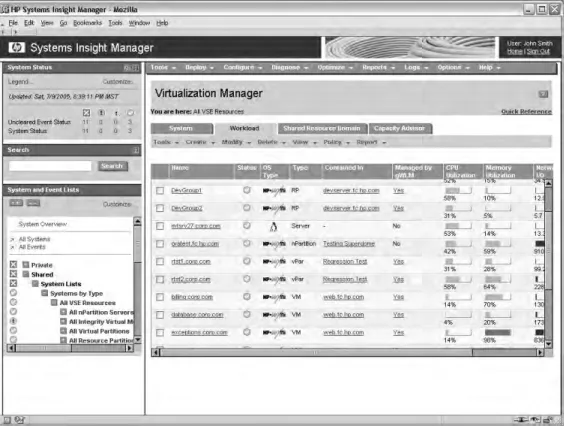Click folder icon beside Shared

click(26, 274)
